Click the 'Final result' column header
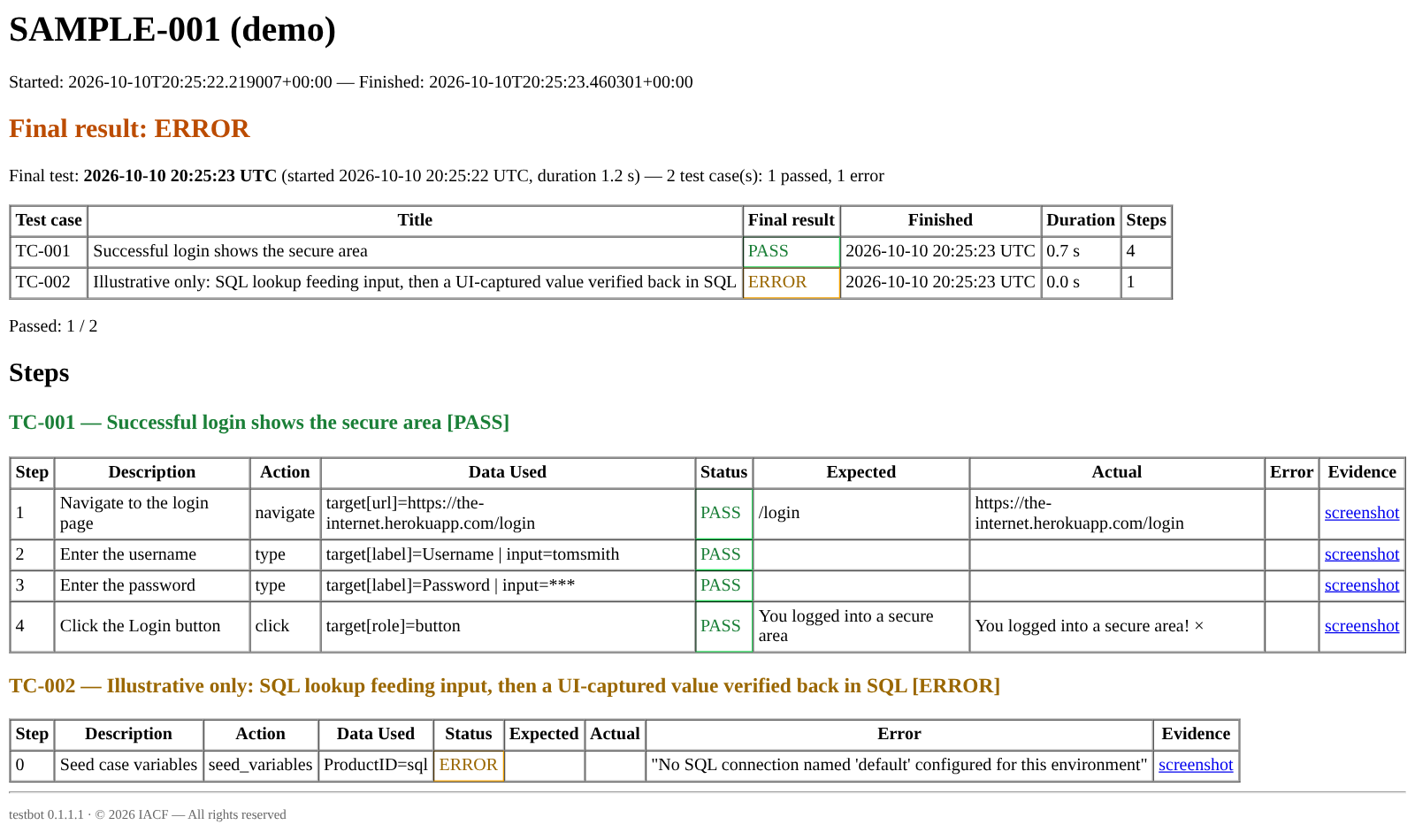 pyautogui.click(x=792, y=220)
